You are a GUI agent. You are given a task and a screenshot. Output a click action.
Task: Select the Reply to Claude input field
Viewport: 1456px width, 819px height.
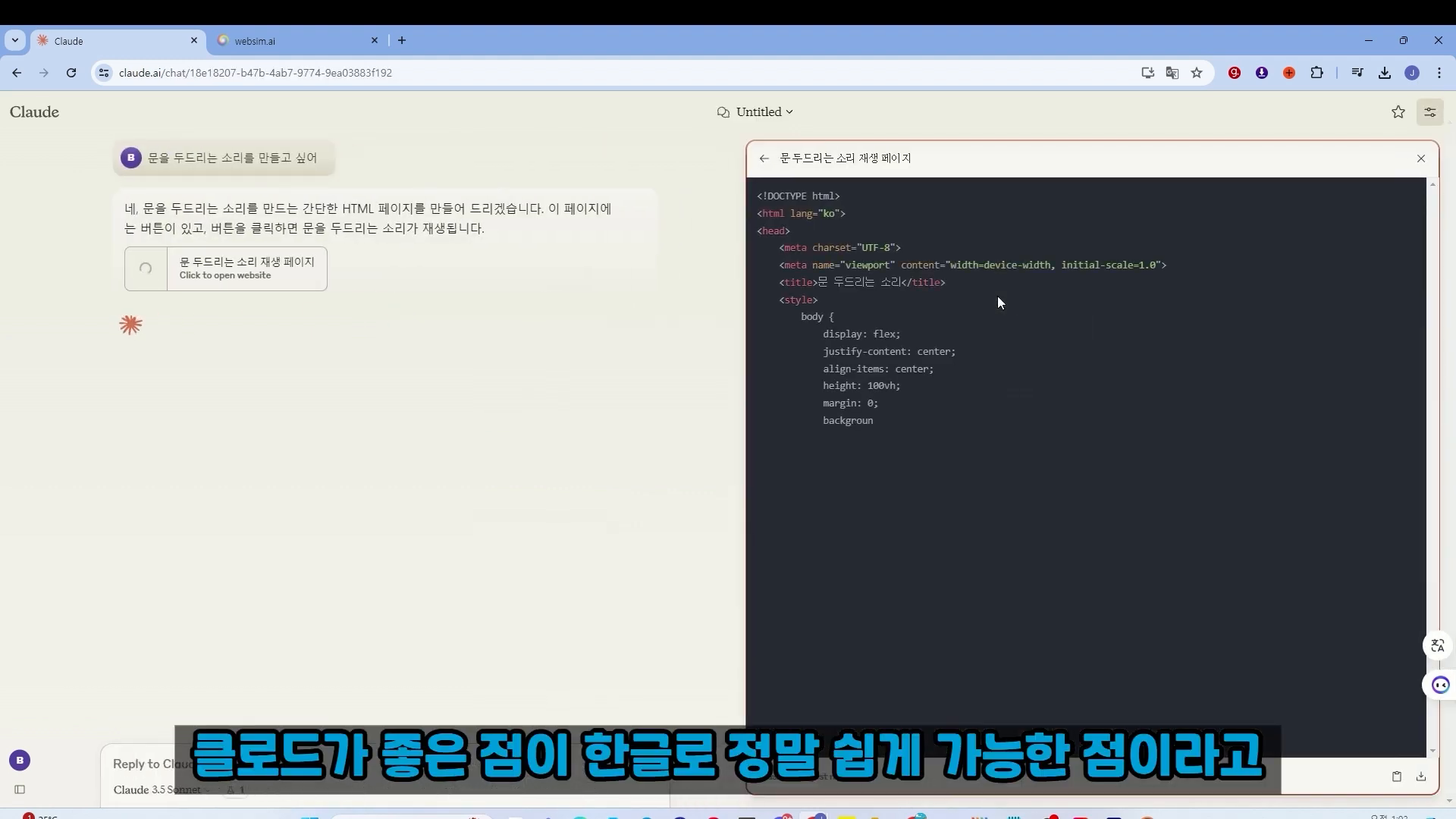pos(389,763)
